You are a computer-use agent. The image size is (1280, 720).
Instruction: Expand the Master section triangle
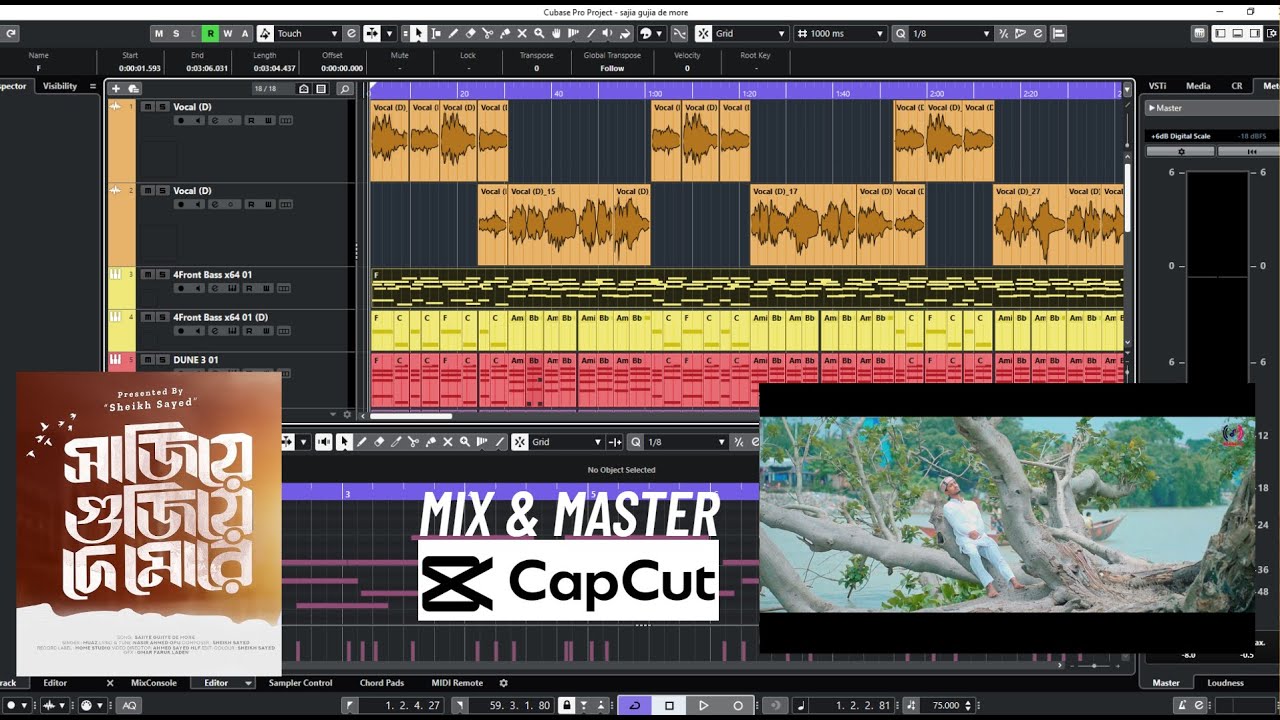coord(1152,108)
